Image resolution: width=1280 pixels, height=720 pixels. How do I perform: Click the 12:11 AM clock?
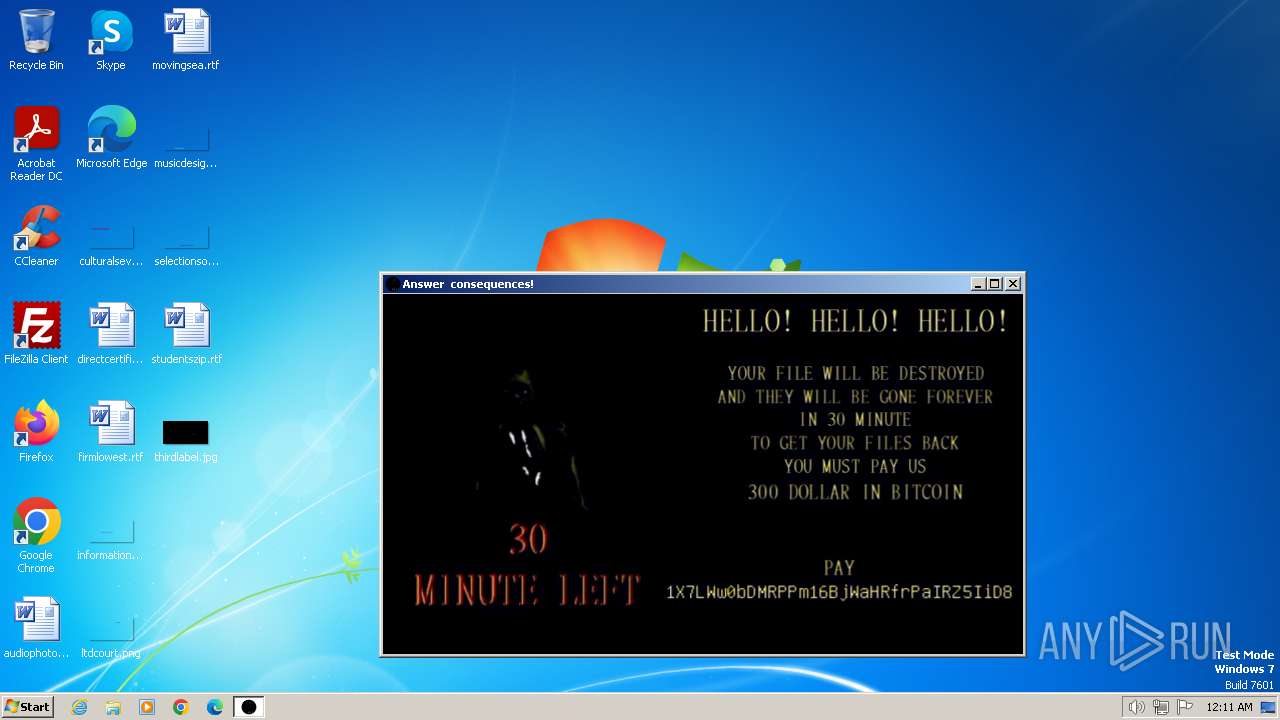tap(1229, 707)
